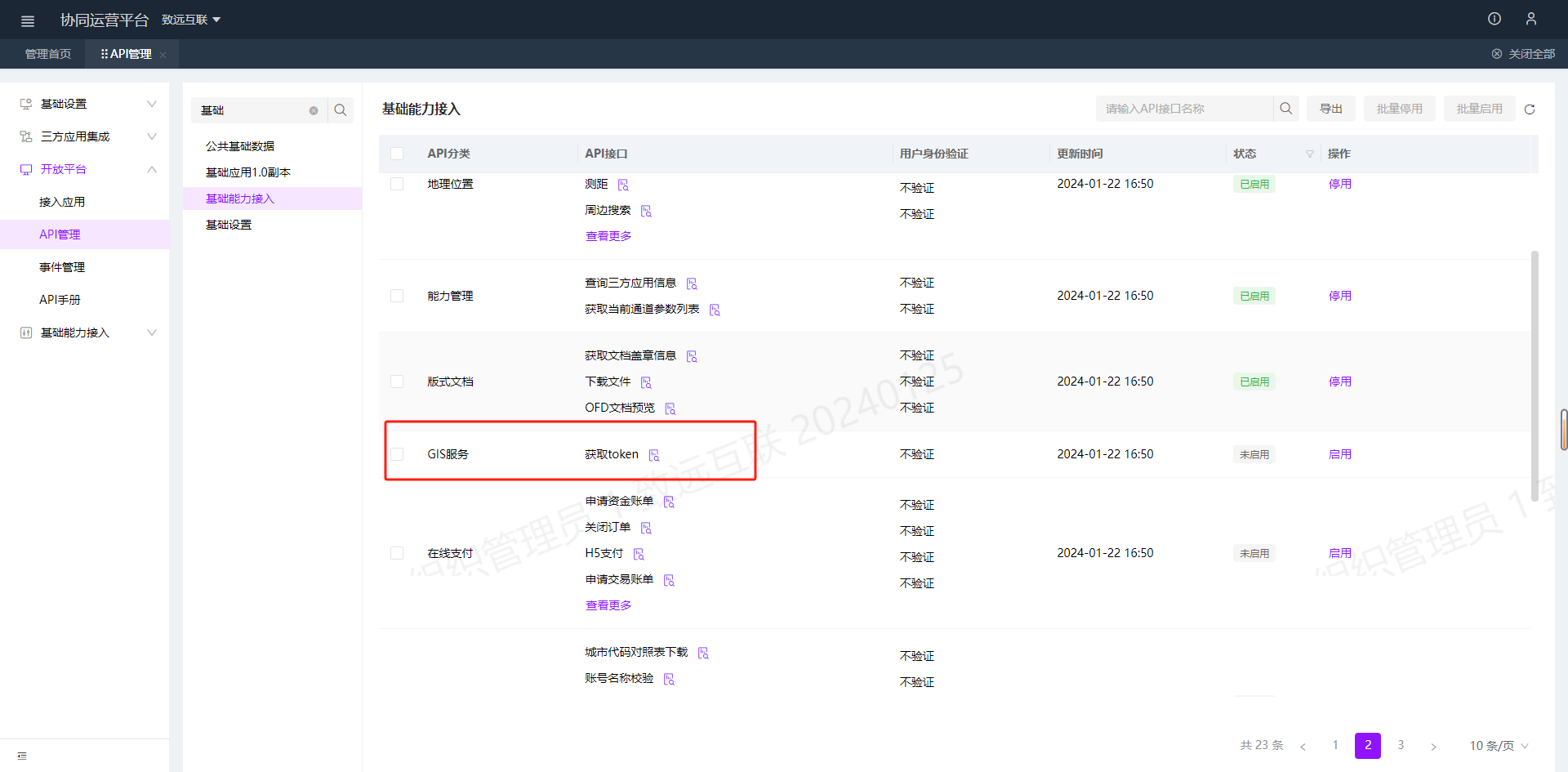The height and width of the screenshot is (772, 1568).
Task: Click the status column filter icon
Action: (x=1310, y=154)
